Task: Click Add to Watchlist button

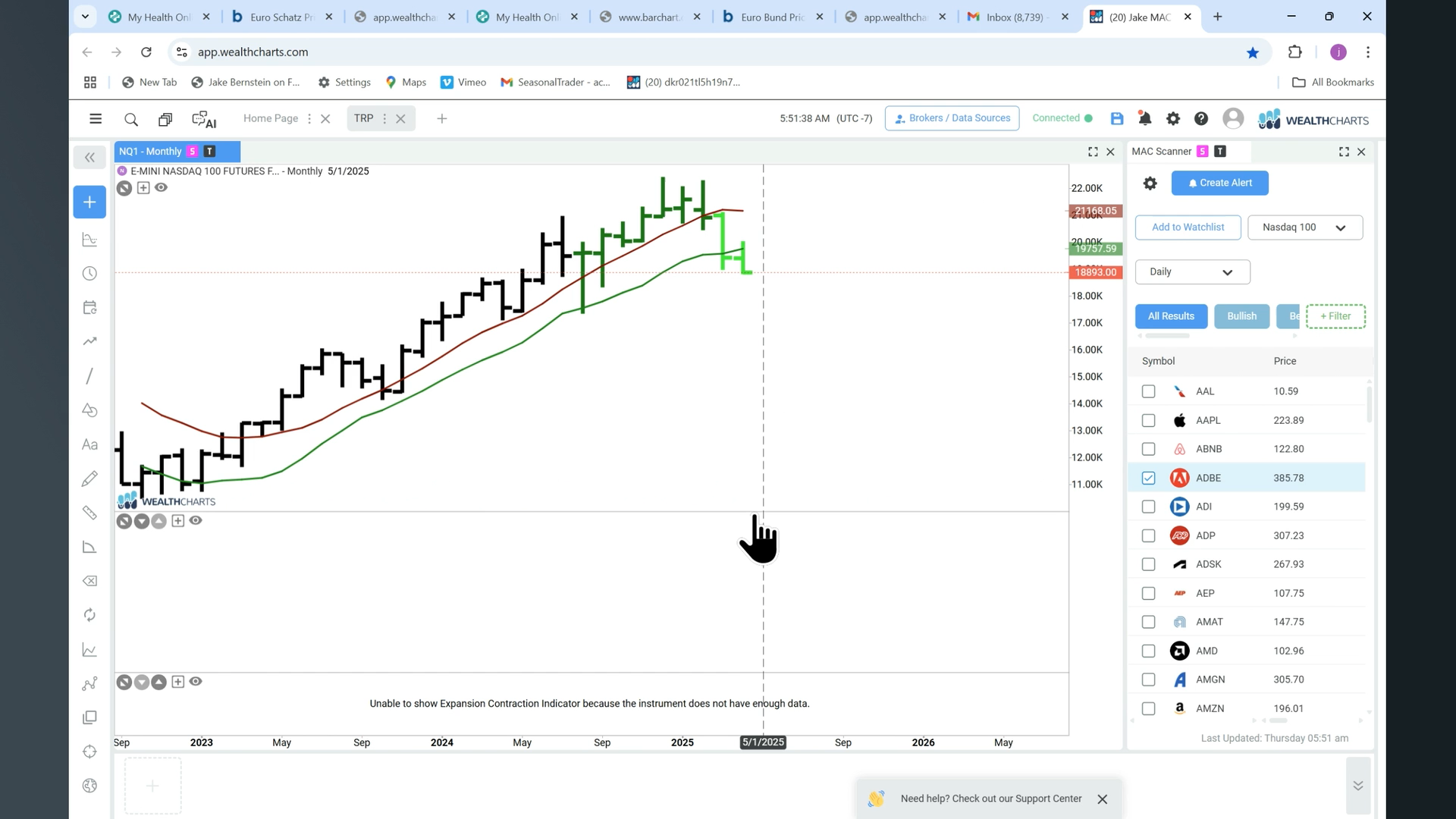Action: (1188, 227)
